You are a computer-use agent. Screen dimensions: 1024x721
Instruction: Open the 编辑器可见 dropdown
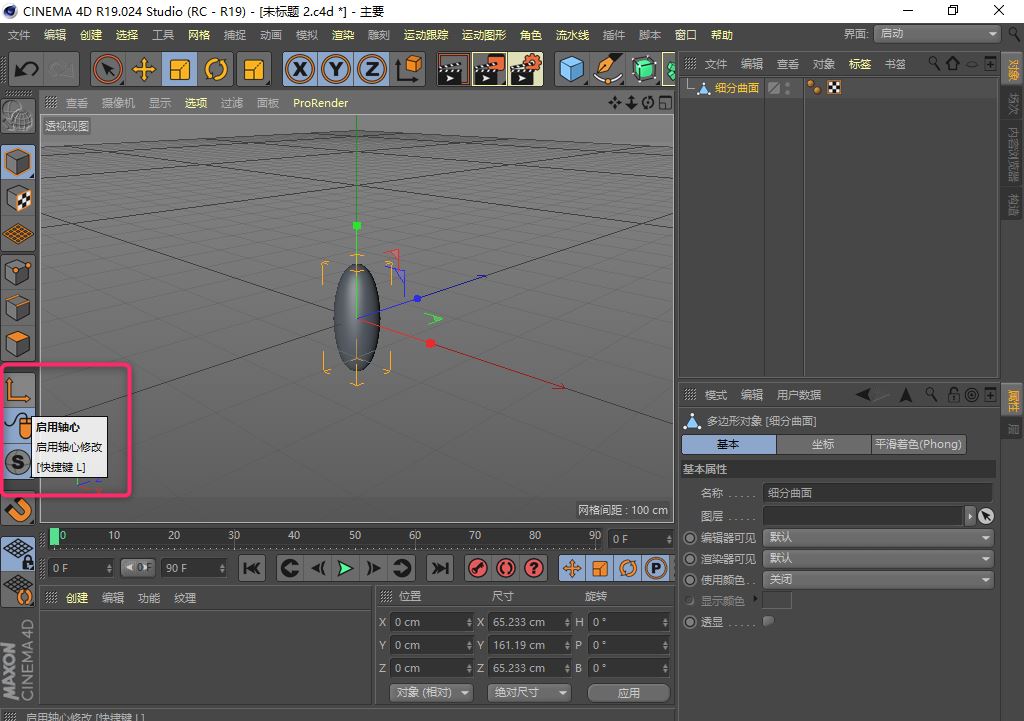(x=878, y=537)
